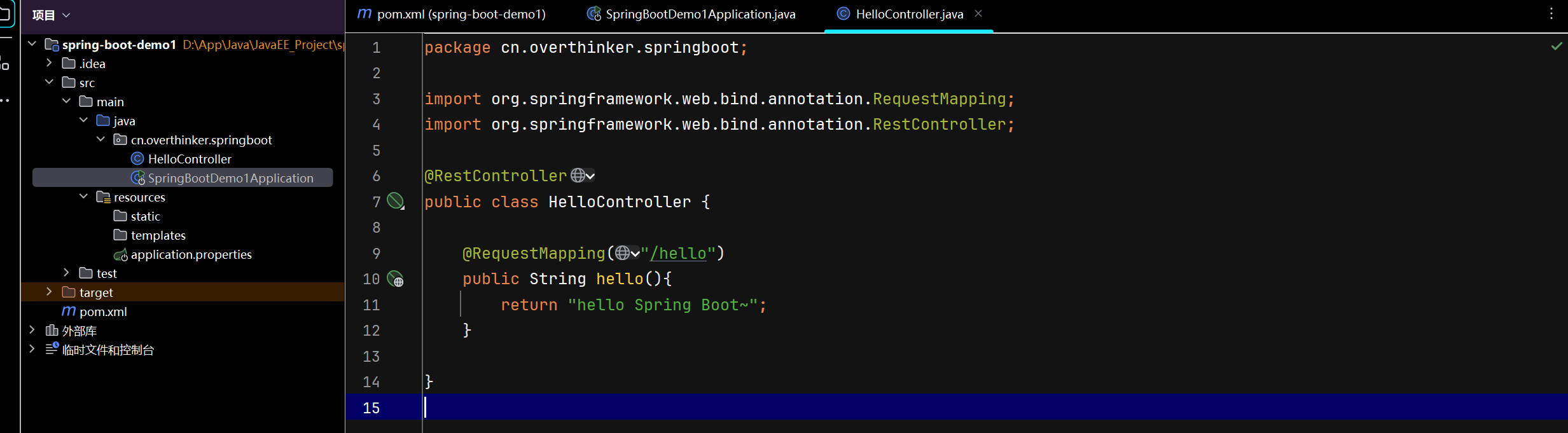Collapse the src folder
The width and height of the screenshot is (1568, 433).
pos(50,82)
